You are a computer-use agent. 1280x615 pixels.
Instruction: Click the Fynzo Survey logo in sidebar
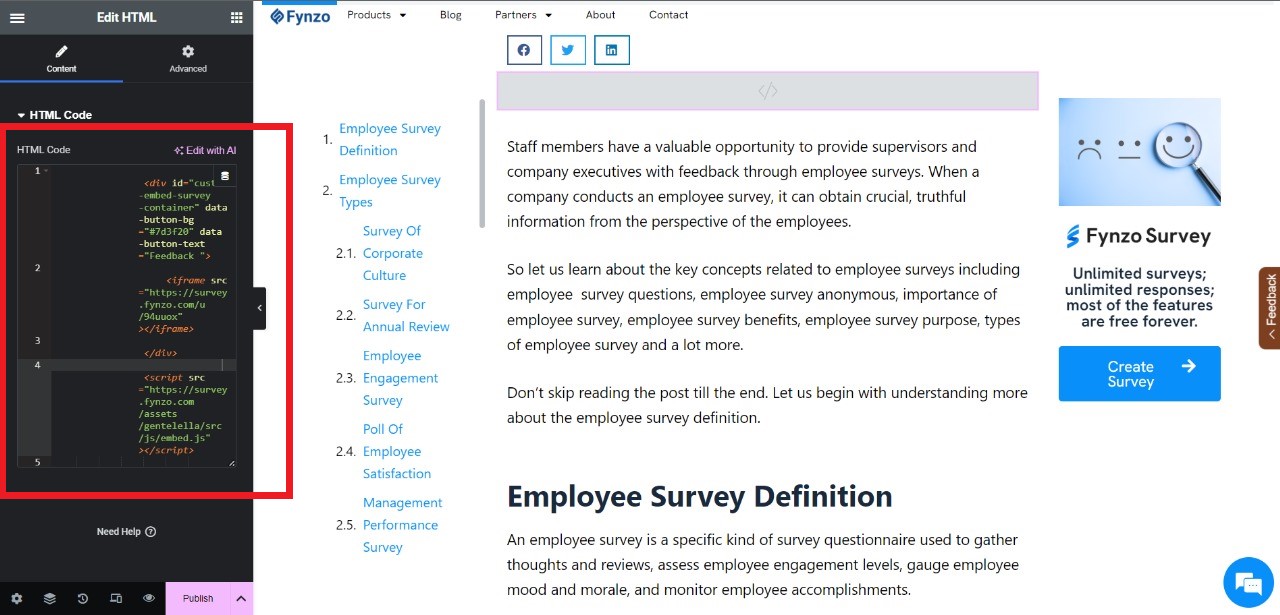1138,237
